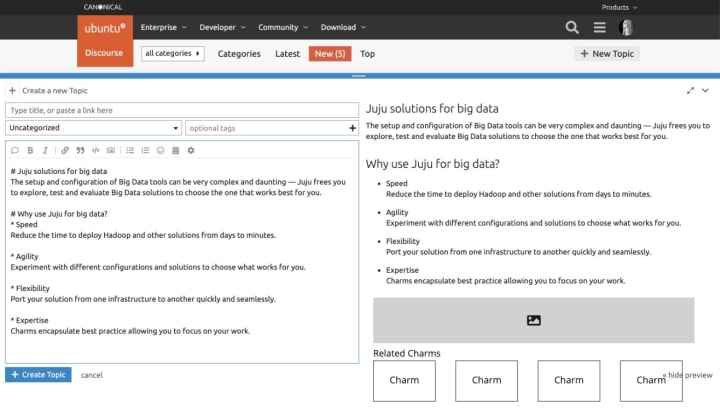Upload an image with the picture icon
Viewport: 720px width, 414px height.
click(x=111, y=151)
